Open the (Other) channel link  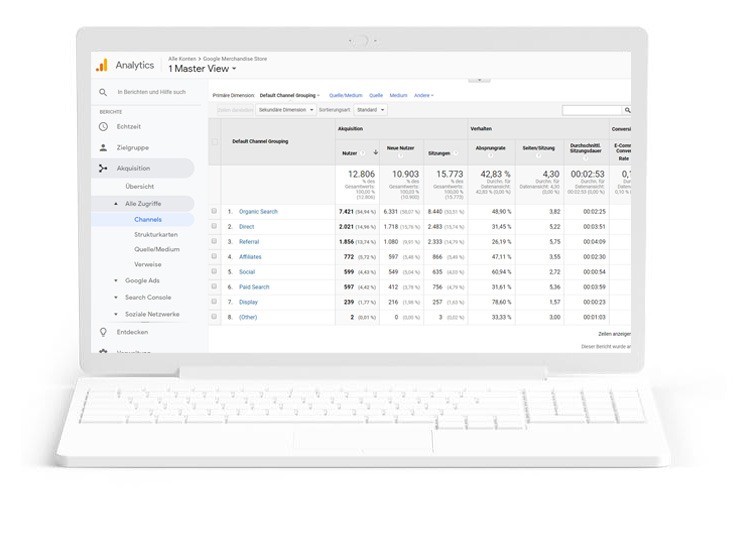point(248,317)
